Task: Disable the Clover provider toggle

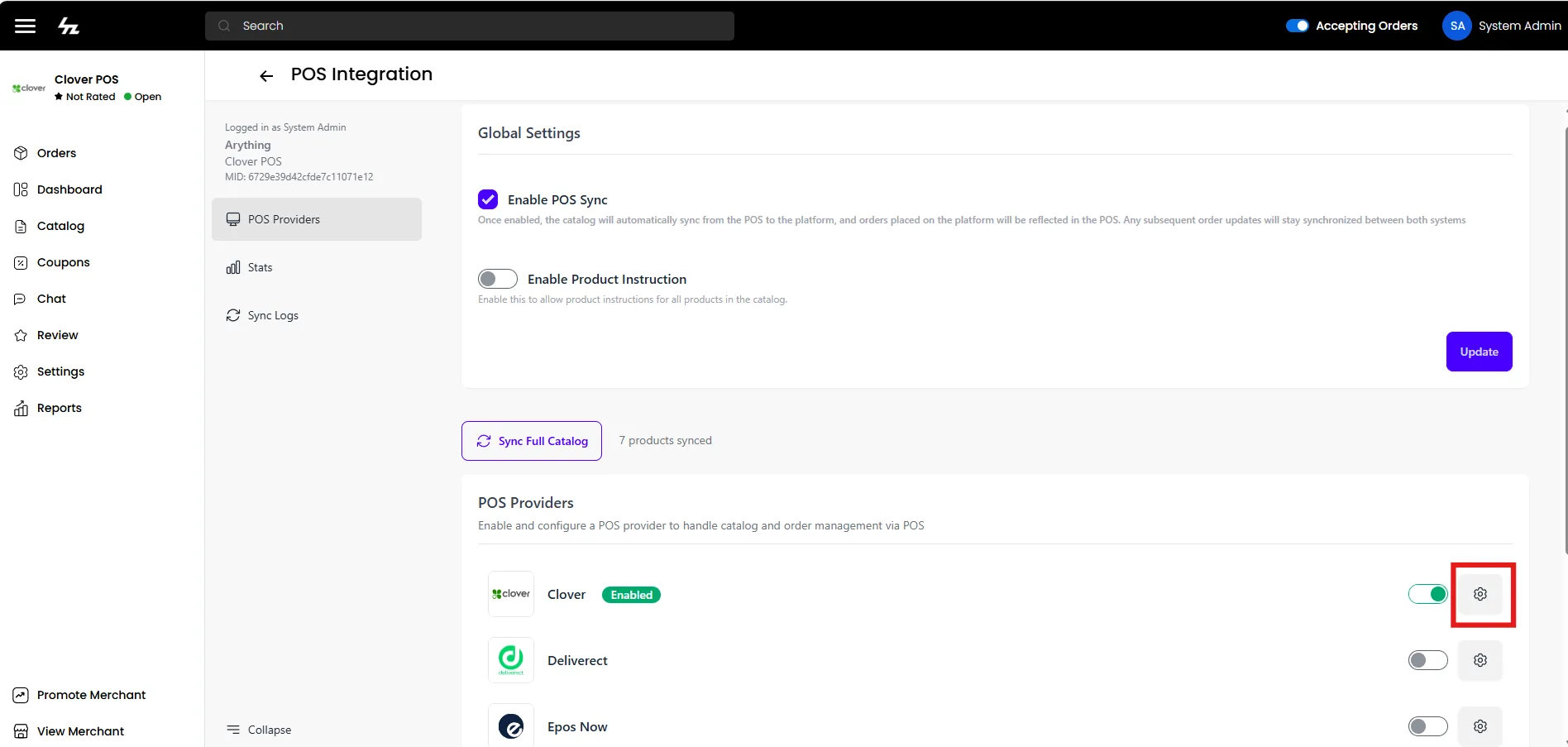Action: click(1428, 594)
